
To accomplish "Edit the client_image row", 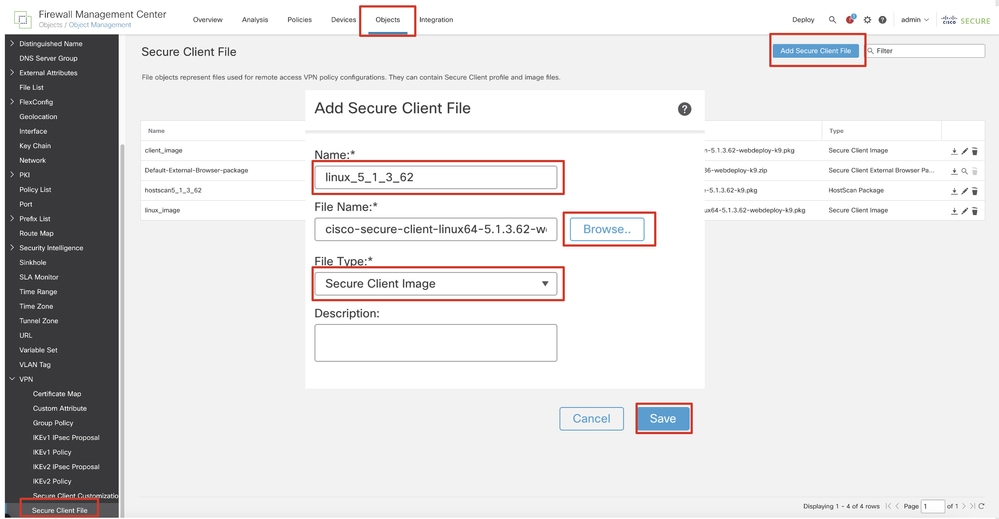I will (965, 151).
